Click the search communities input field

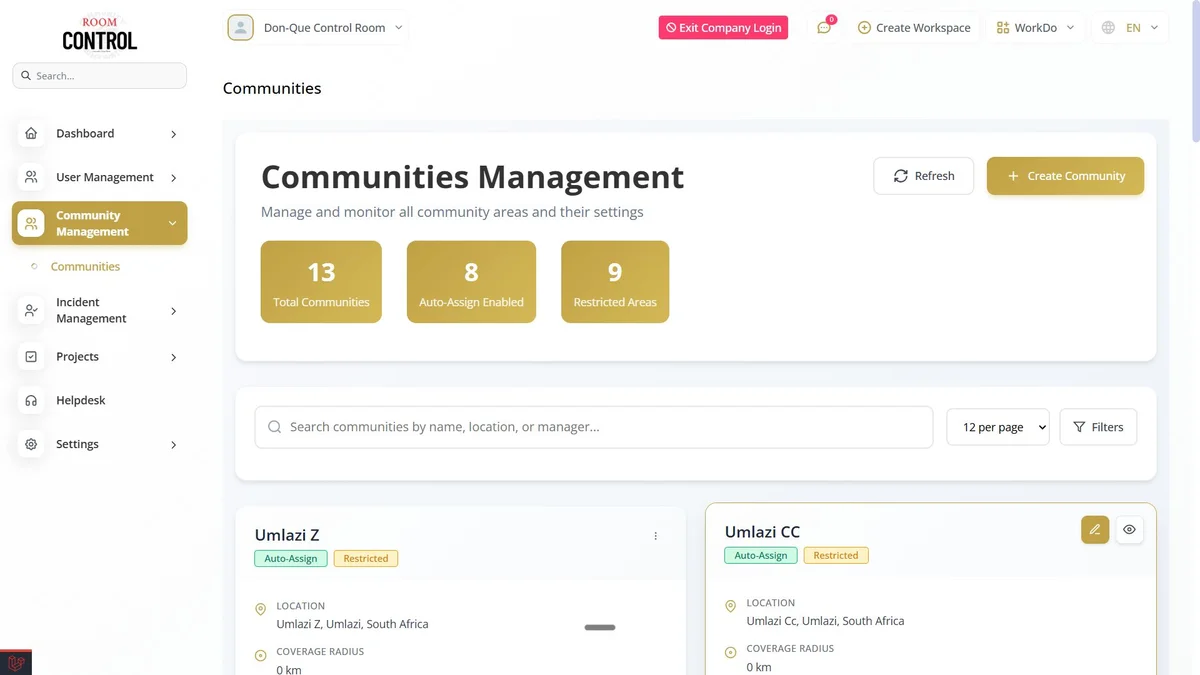(594, 427)
